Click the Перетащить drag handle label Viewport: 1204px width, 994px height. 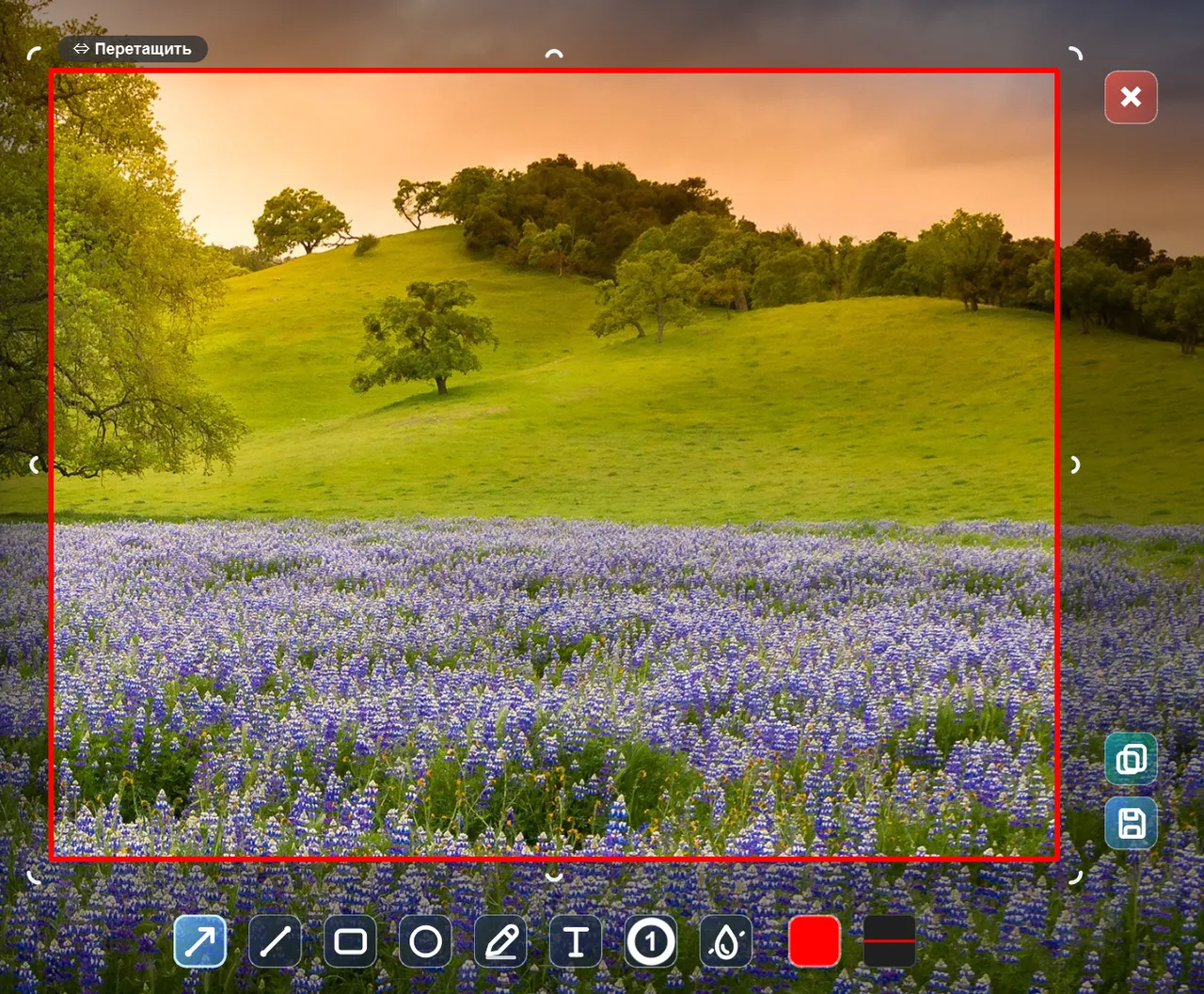133,49
